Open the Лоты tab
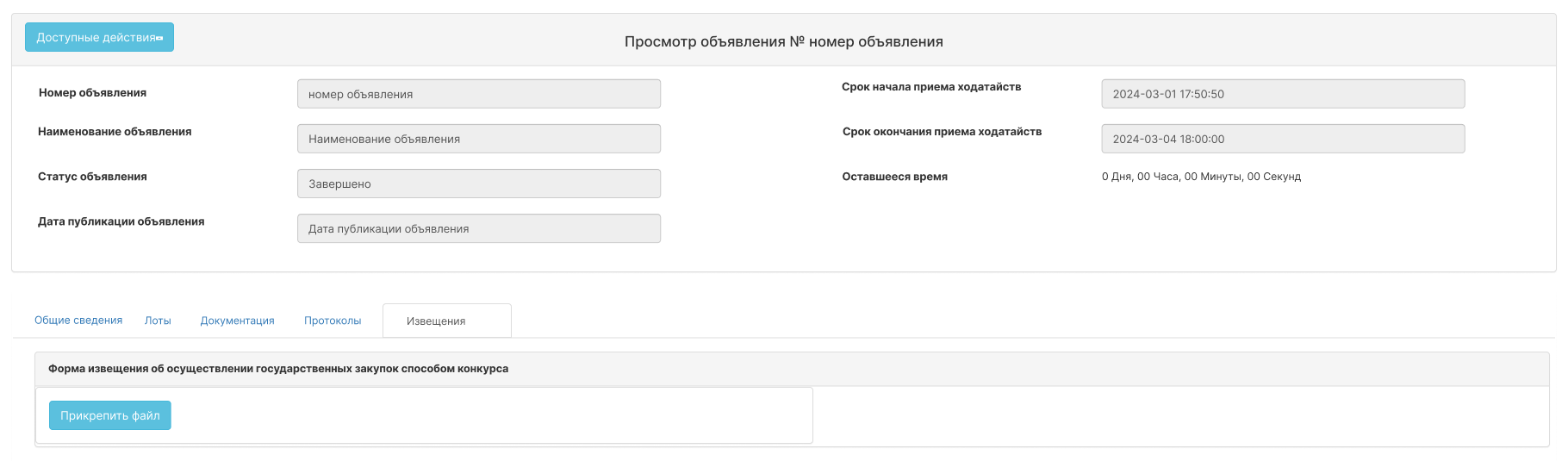Screen dimensions: 1568x461 pos(158,321)
